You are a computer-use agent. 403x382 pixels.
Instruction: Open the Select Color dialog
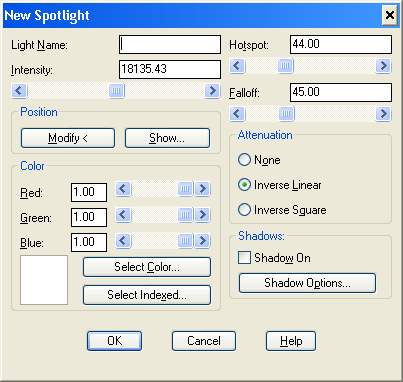coord(147,267)
